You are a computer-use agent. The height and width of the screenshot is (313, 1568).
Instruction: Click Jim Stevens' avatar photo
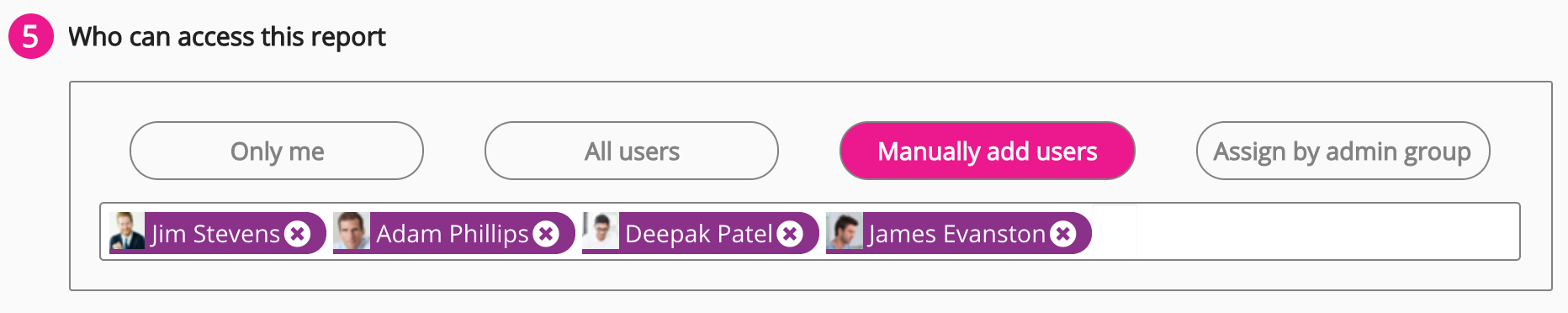[127, 231]
